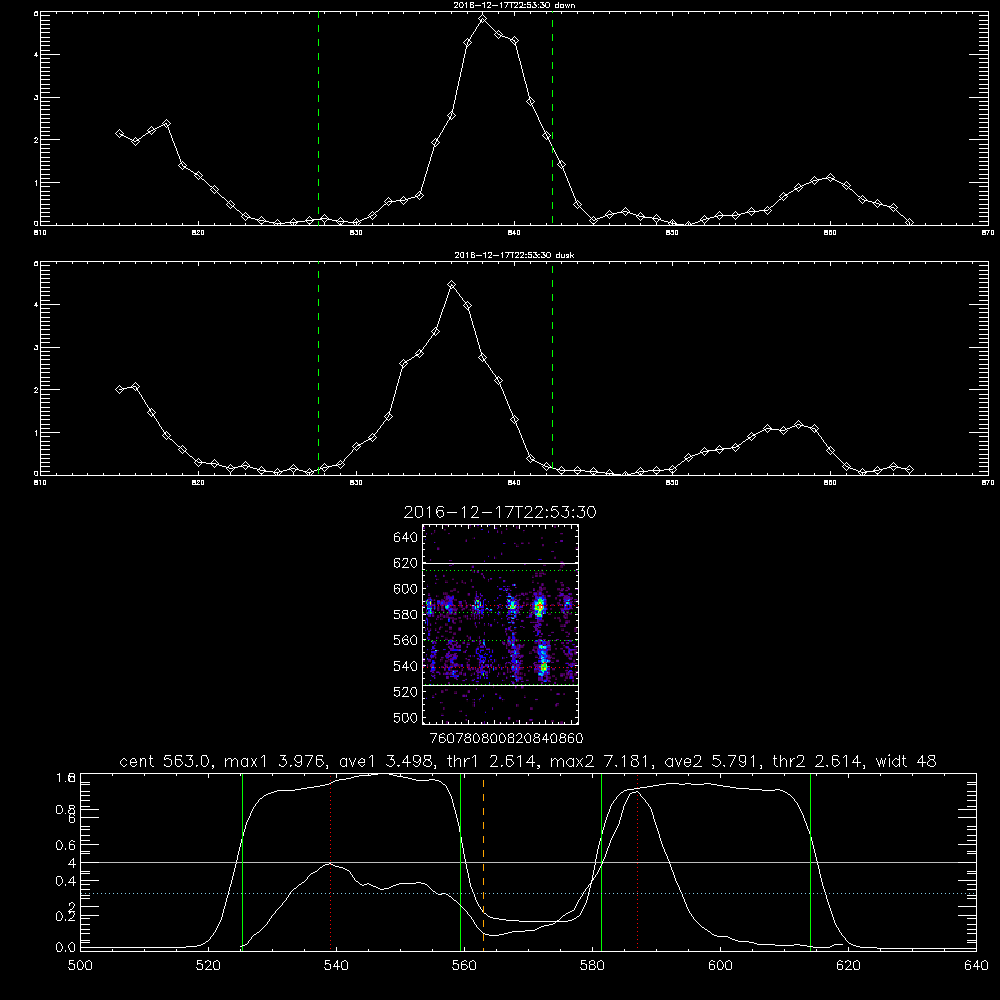Click left green dashed line in dusk plot
The height and width of the screenshot is (1000, 1000).
point(318,369)
